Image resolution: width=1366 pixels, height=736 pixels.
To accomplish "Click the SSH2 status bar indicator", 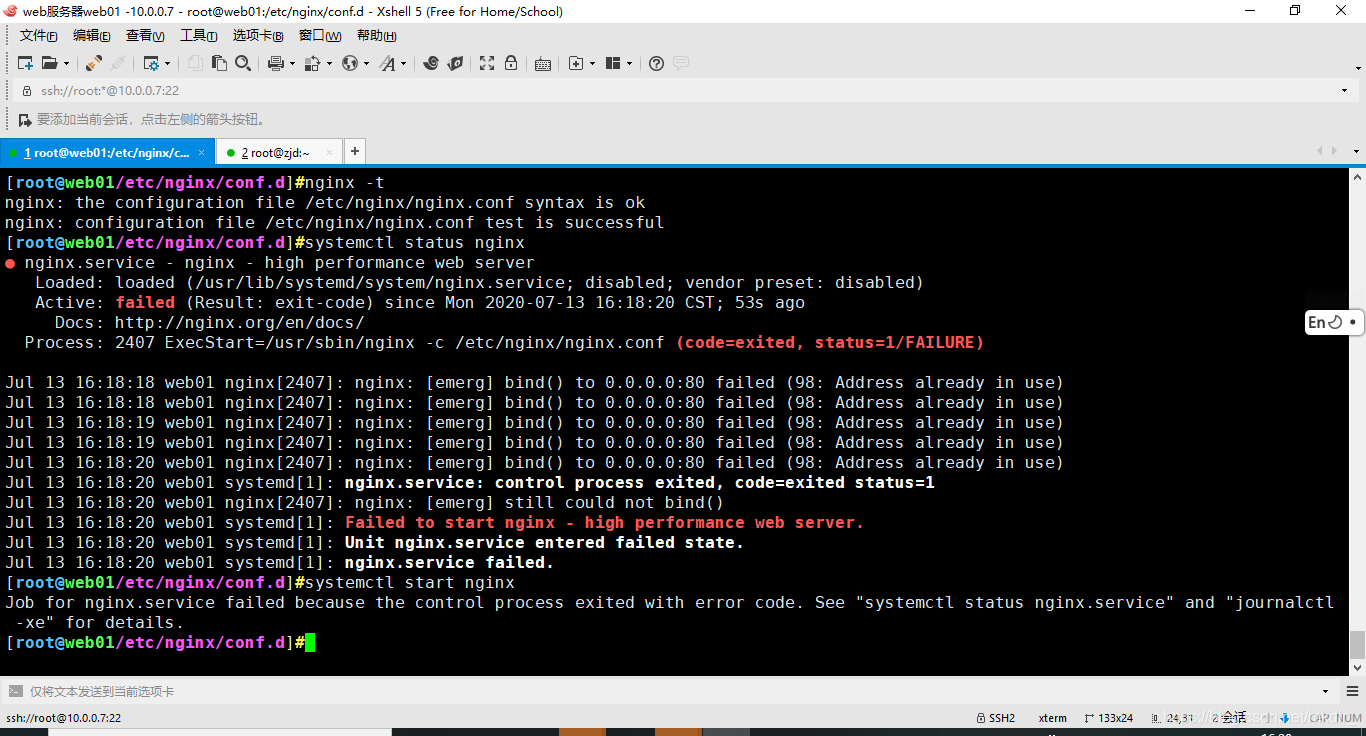I will click(995, 718).
